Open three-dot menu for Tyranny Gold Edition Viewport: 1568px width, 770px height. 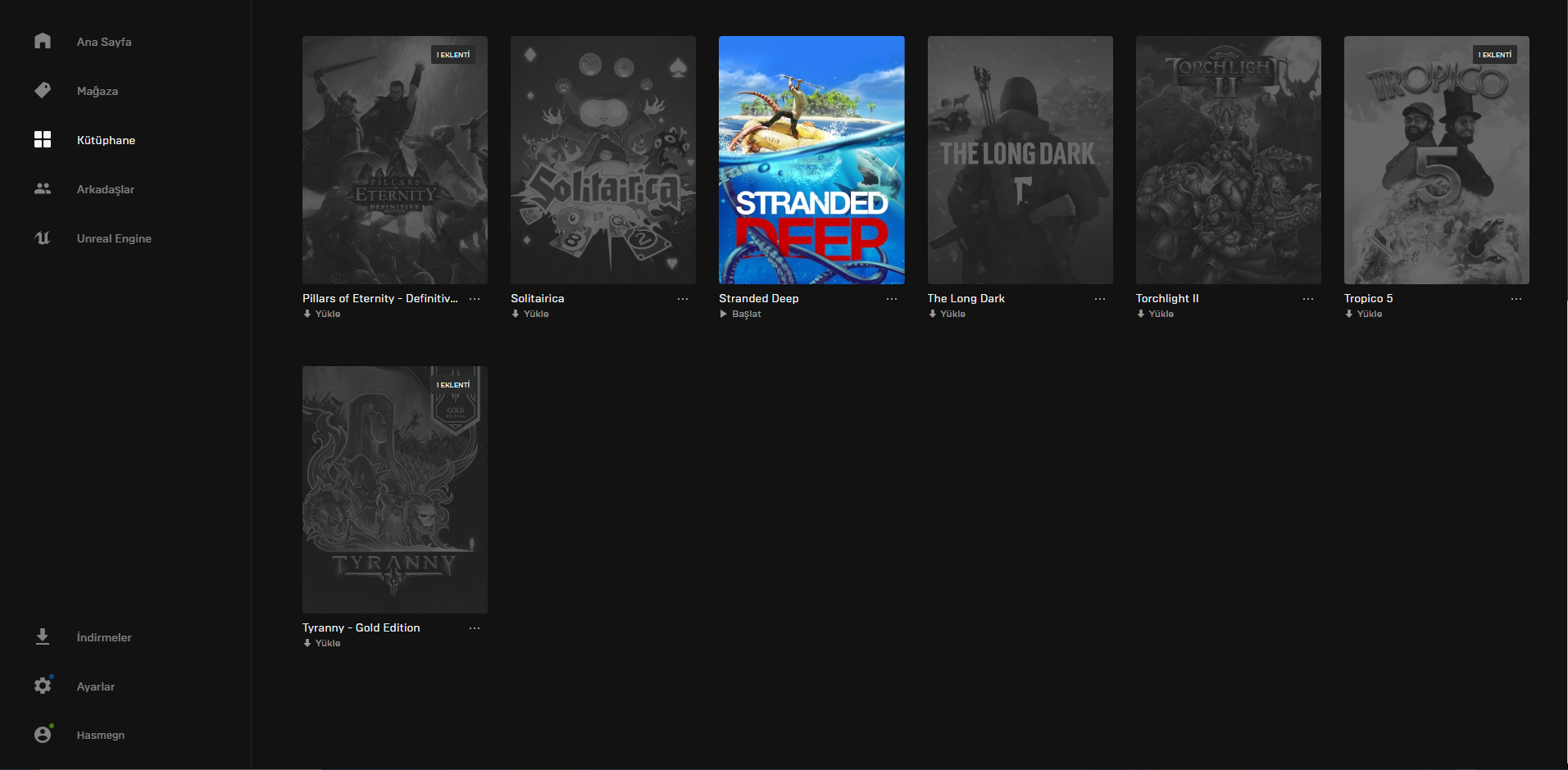pos(475,628)
